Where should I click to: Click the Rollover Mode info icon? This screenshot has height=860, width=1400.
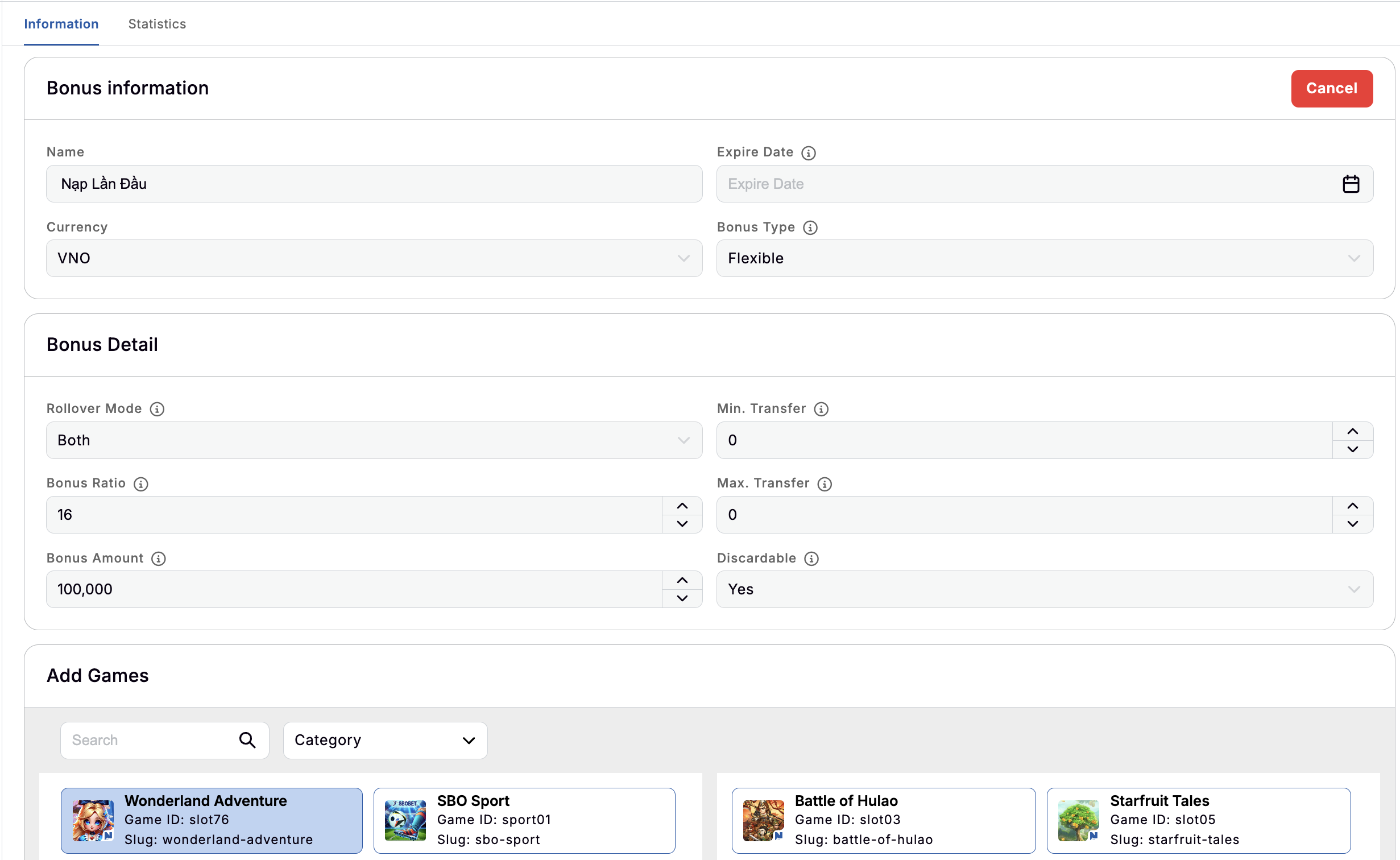tap(157, 408)
